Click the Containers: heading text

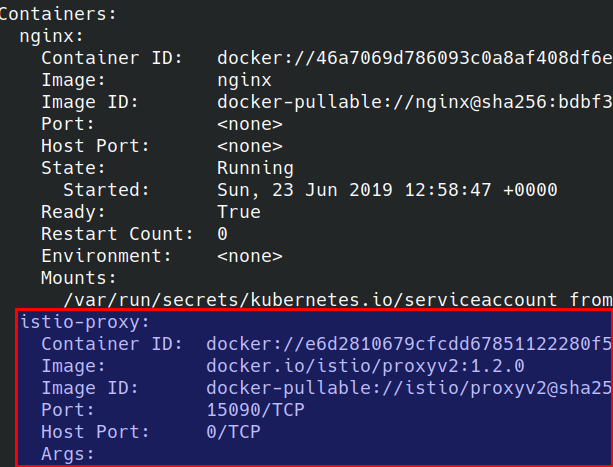point(58,14)
